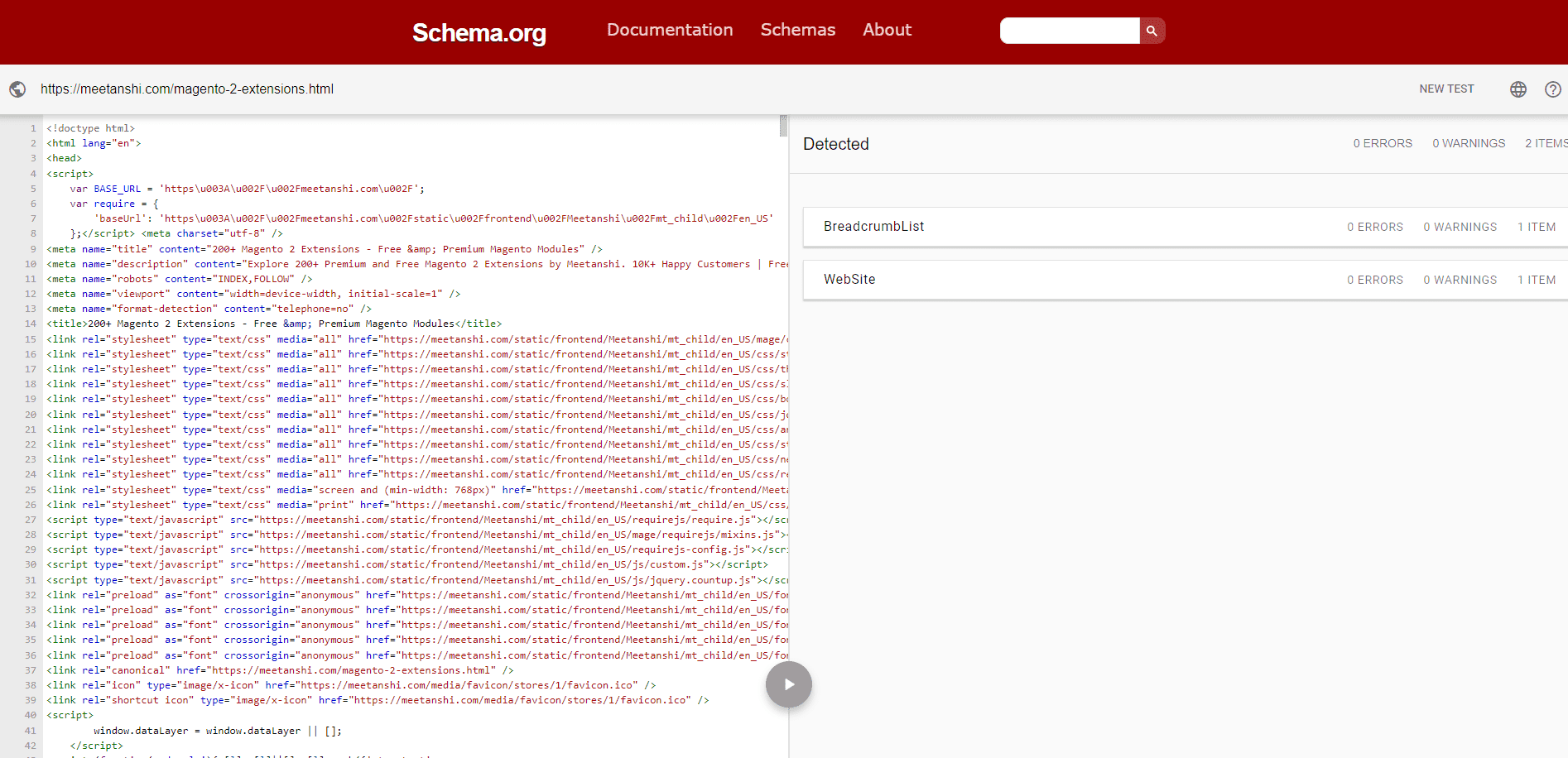Open help via the question mark icon
Viewport: 1568px width, 758px height.
1552,89
